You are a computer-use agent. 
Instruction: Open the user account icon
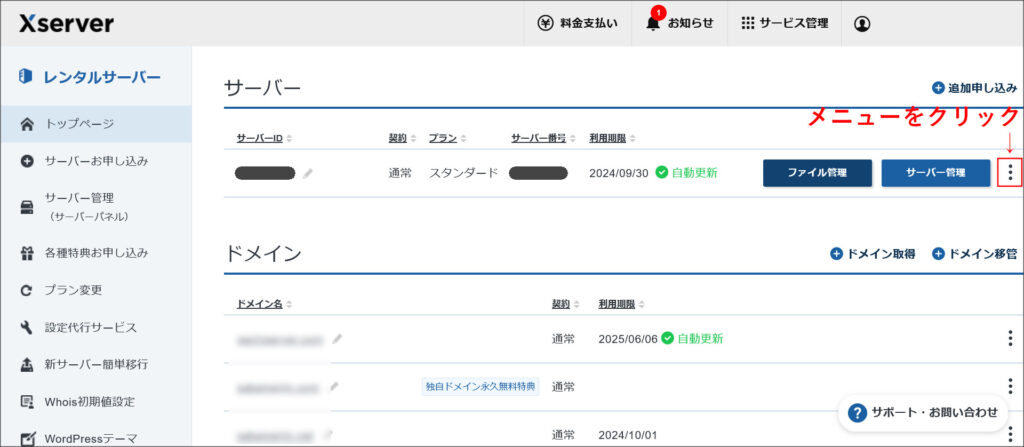pos(862,24)
